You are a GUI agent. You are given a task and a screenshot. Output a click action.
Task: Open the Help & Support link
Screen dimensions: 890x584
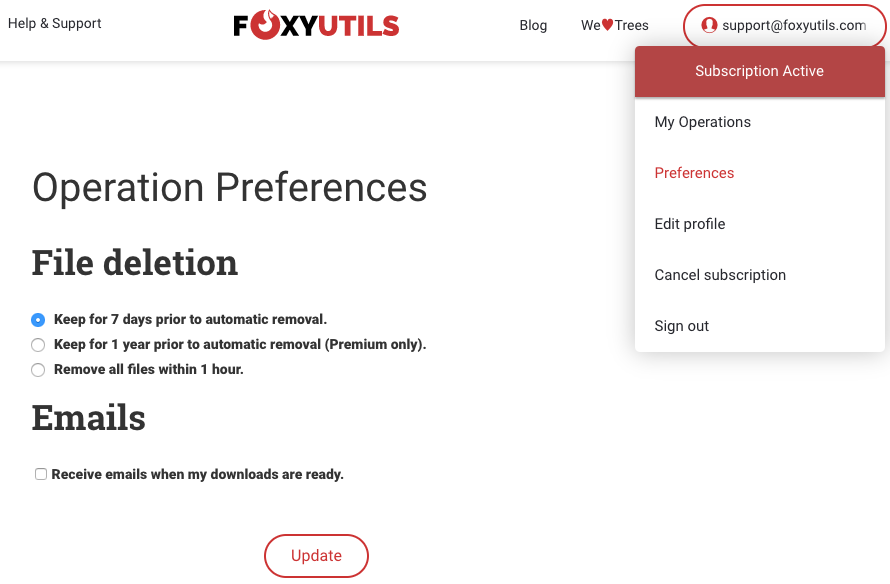54,23
